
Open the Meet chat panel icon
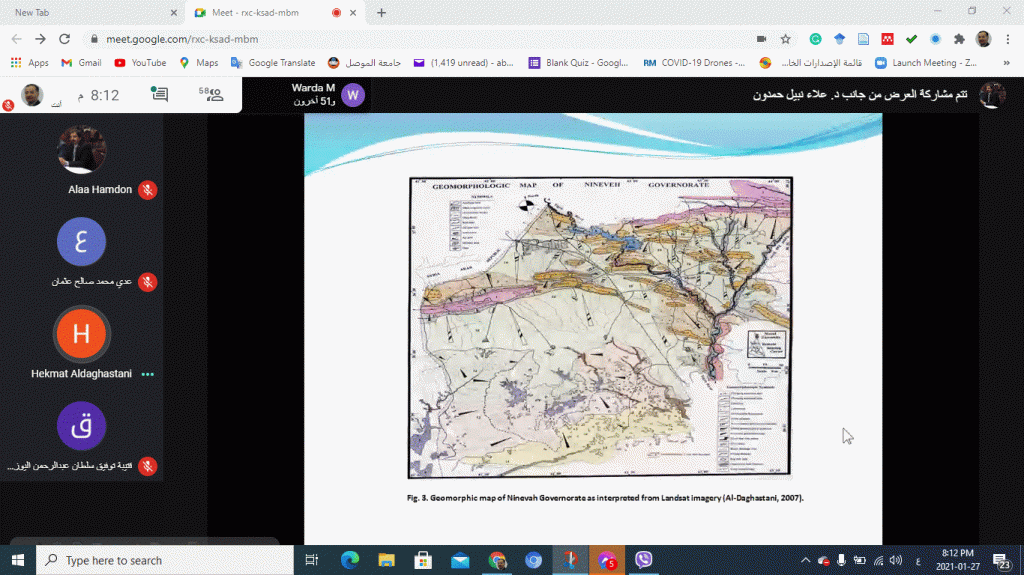click(159, 95)
